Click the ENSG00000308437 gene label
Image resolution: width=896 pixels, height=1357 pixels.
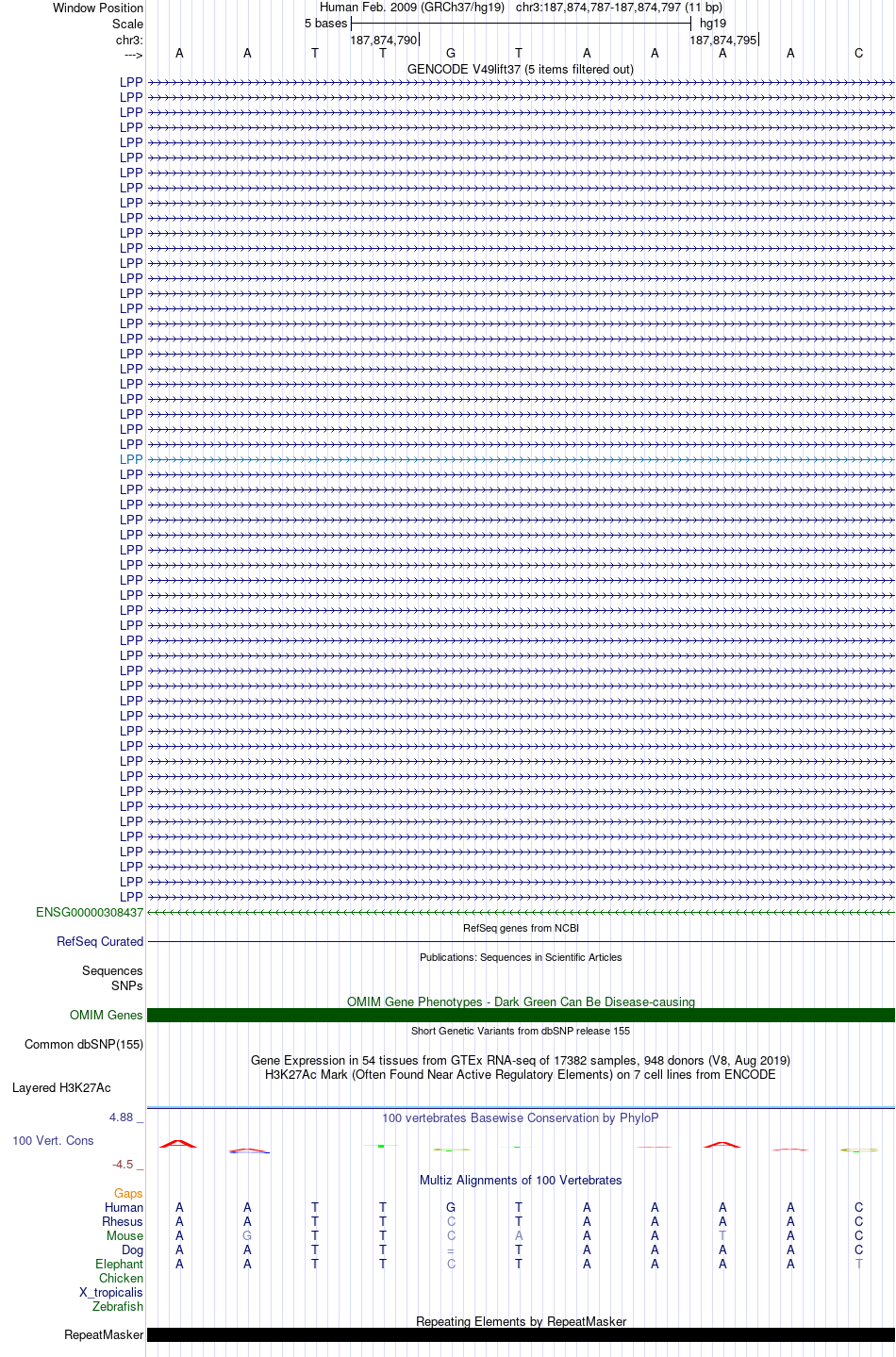coord(90,912)
